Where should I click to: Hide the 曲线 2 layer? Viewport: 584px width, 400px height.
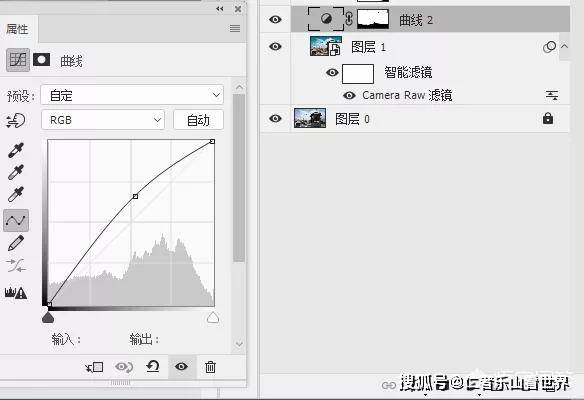click(275, 19)
